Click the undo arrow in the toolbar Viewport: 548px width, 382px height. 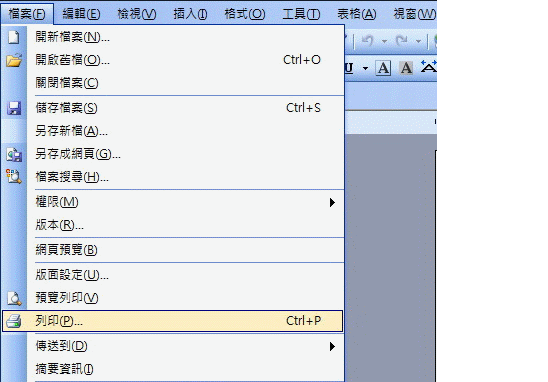[367, 41]
